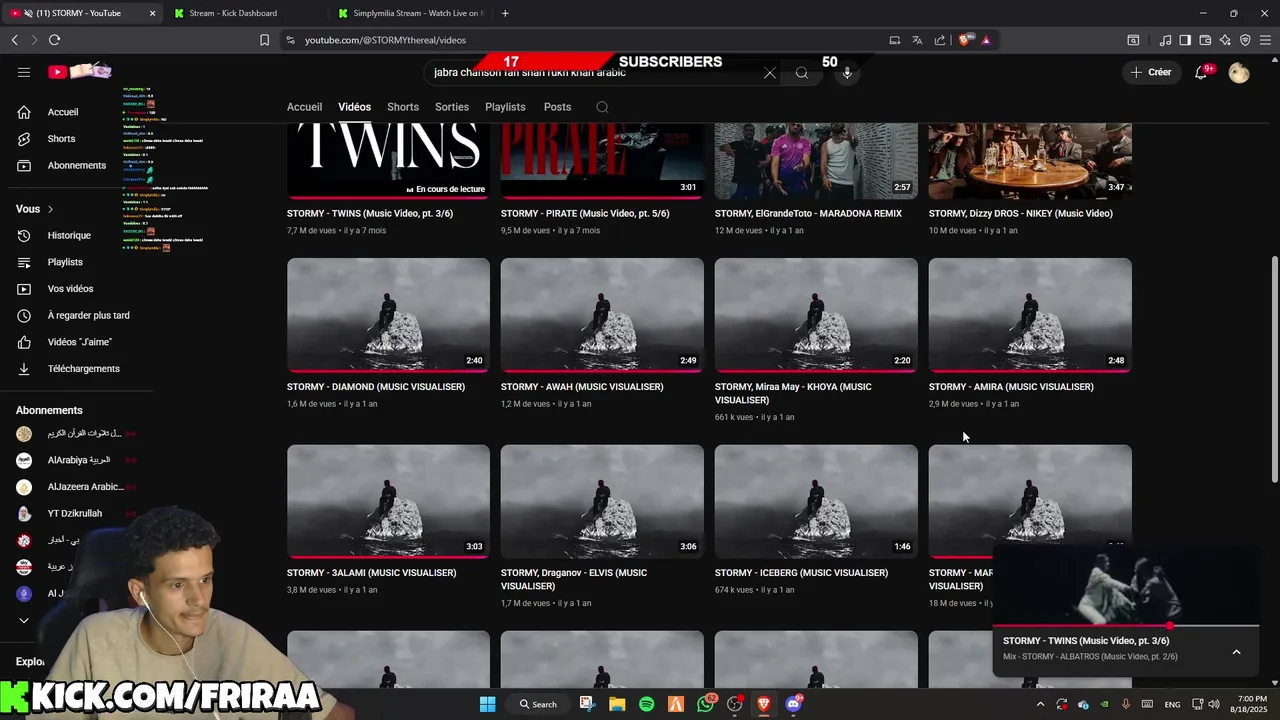
Task: Open the browser playlist music-note icon
Action: click(x=1165, y=40)
